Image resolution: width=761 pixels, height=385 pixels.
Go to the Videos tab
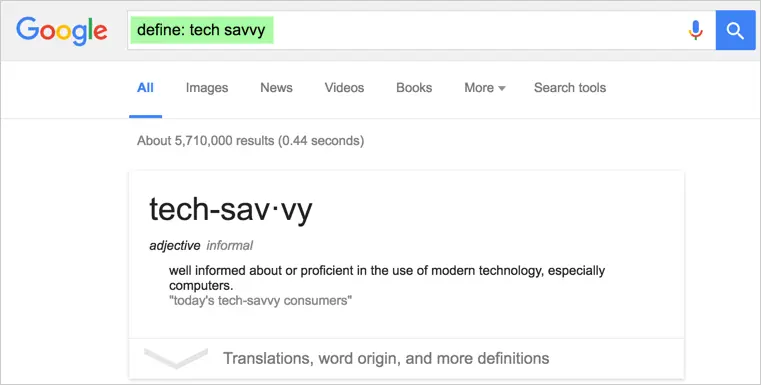pyautogui.click(x=344, y=88)
